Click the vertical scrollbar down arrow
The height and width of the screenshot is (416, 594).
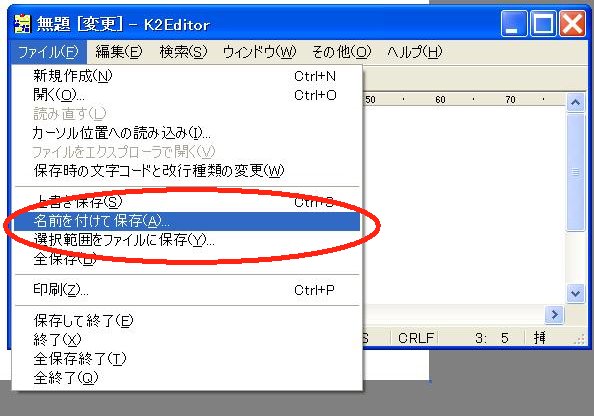pos(575,293)
